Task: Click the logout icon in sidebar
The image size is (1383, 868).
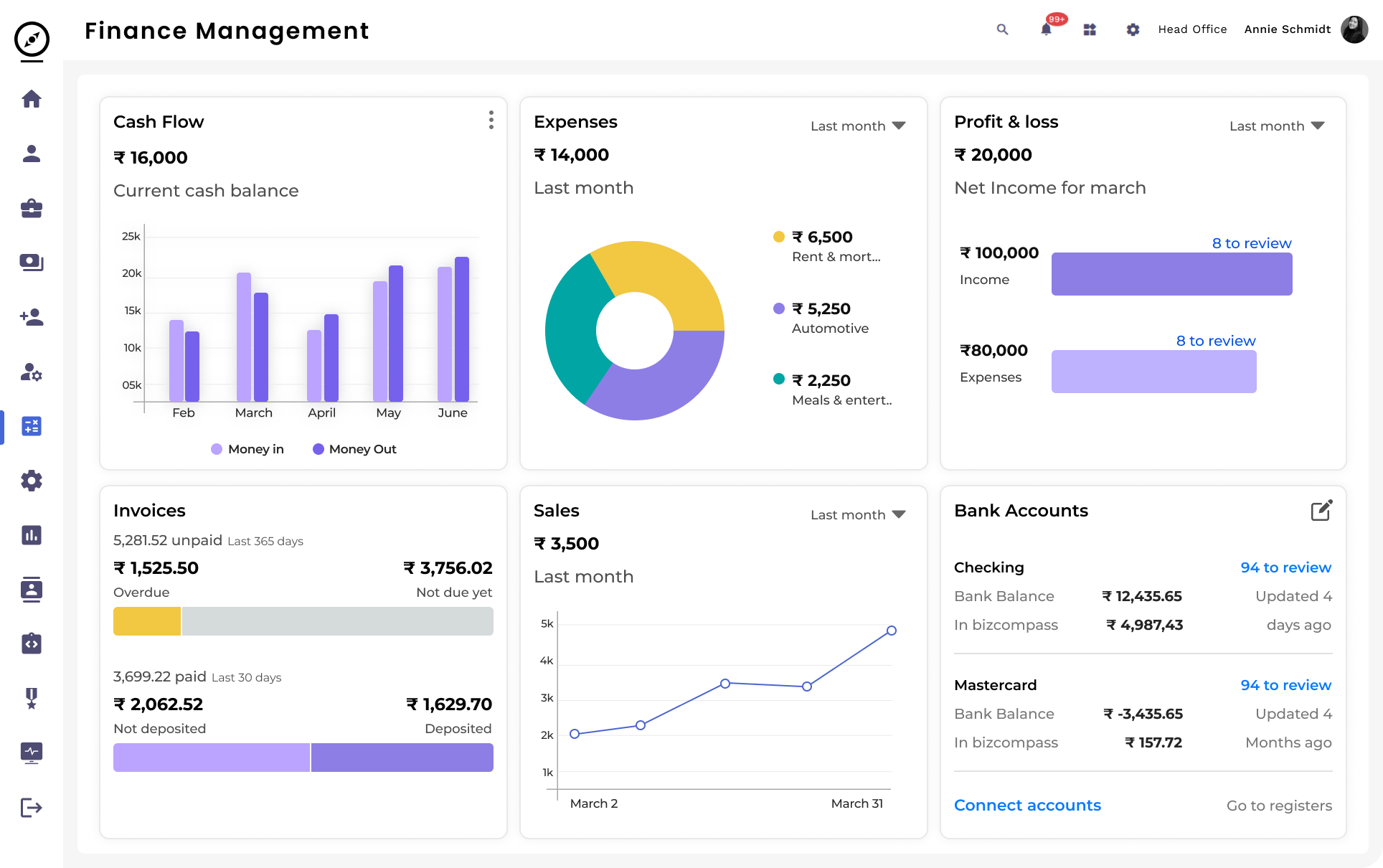Action: [x=32, y=808]
